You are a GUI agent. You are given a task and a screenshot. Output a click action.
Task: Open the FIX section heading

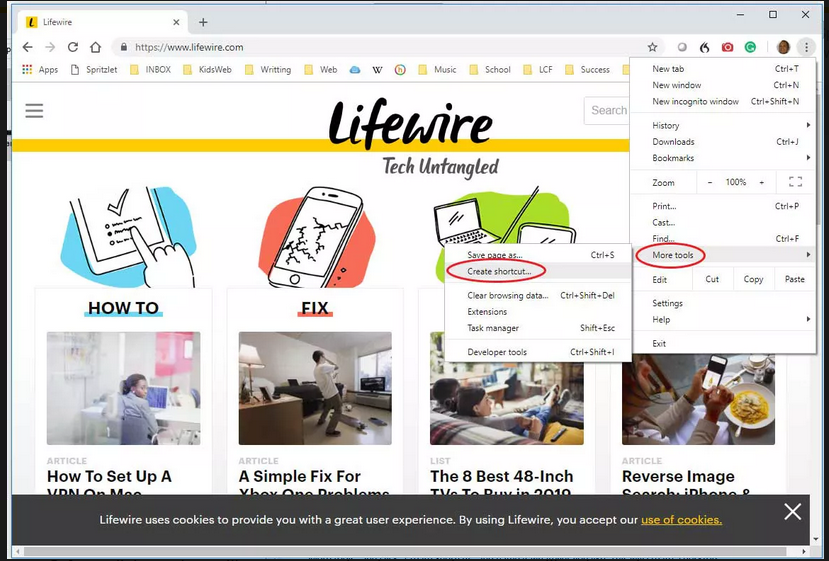pyautogui.click(x=315, y=308)
